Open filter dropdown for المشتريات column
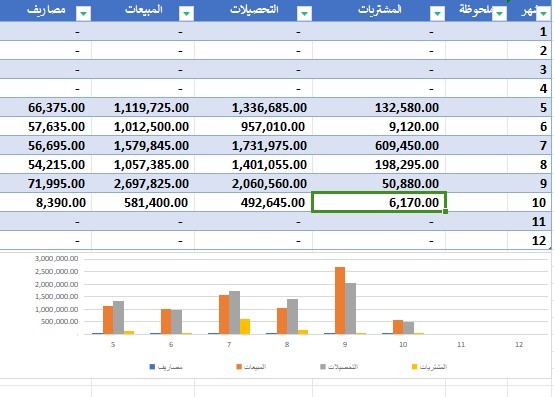This screenshot has width=554, height=397. 437,14
